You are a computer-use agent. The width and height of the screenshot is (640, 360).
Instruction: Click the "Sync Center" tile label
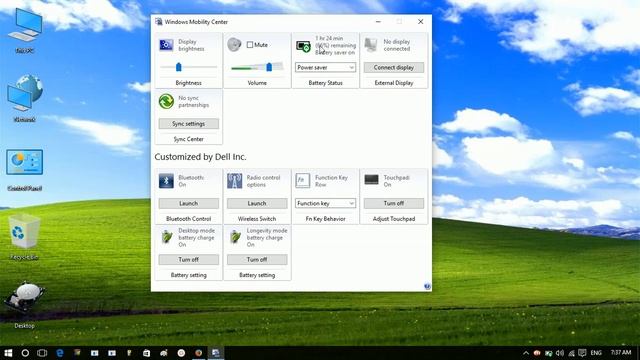189,139
